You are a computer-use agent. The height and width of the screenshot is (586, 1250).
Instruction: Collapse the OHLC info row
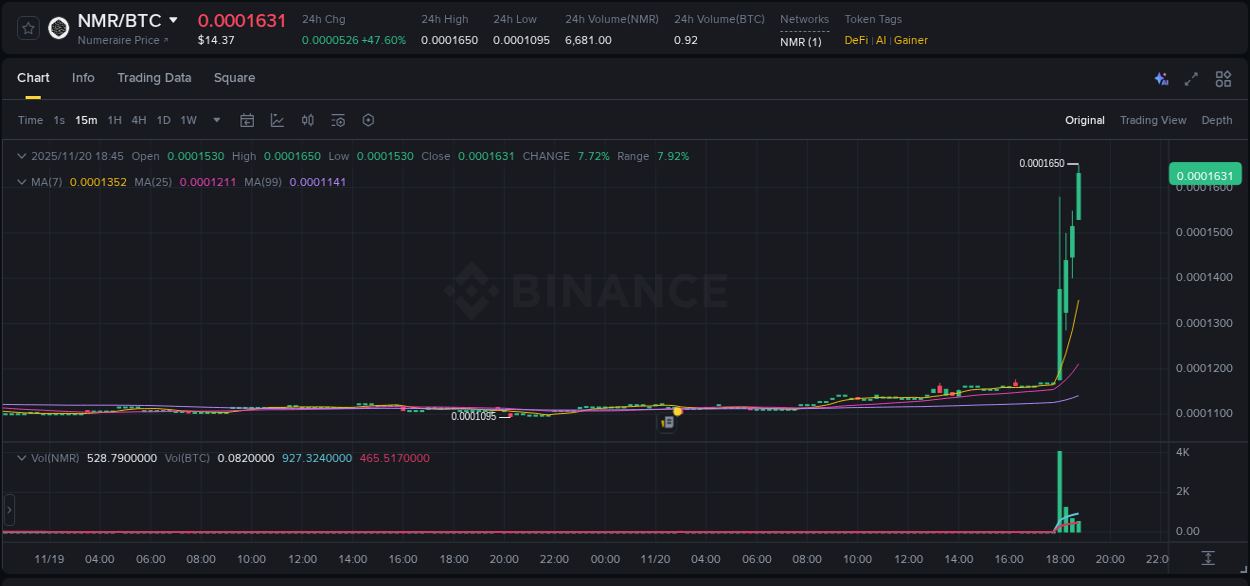coord(22,156)
